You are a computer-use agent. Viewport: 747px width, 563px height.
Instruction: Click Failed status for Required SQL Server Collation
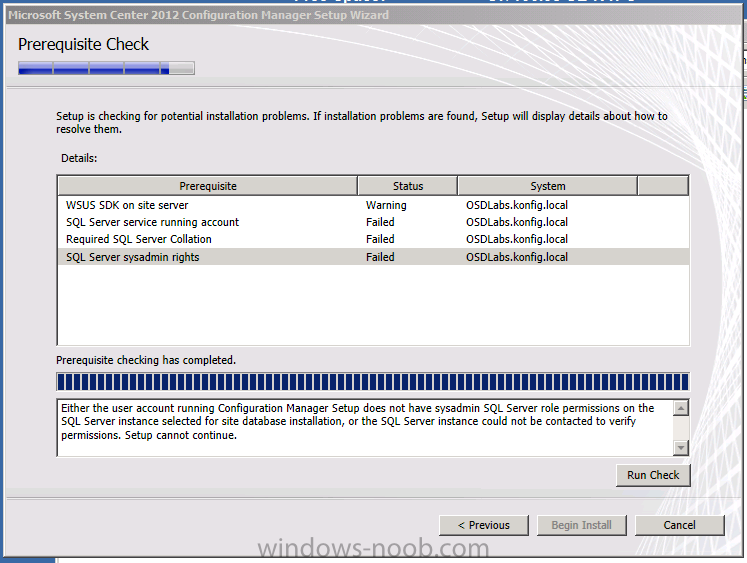(x=380, y=239)
